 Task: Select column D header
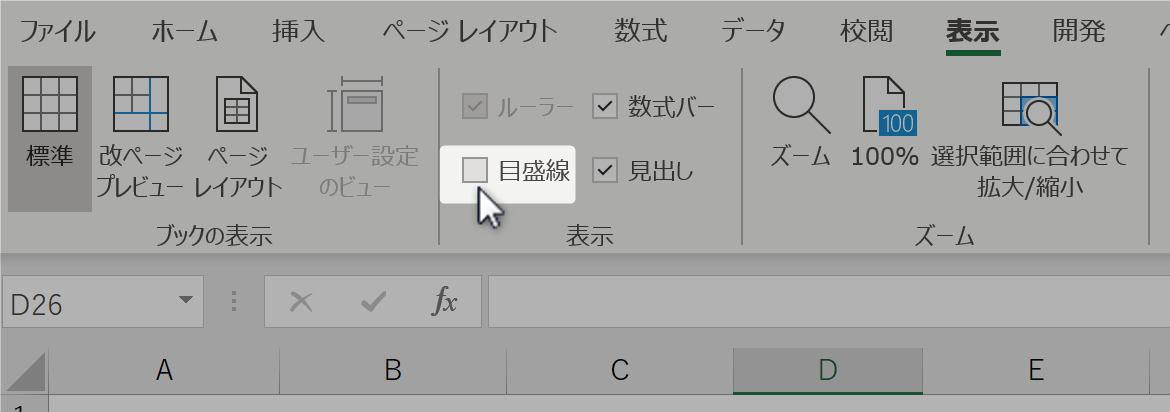(828, 370)
